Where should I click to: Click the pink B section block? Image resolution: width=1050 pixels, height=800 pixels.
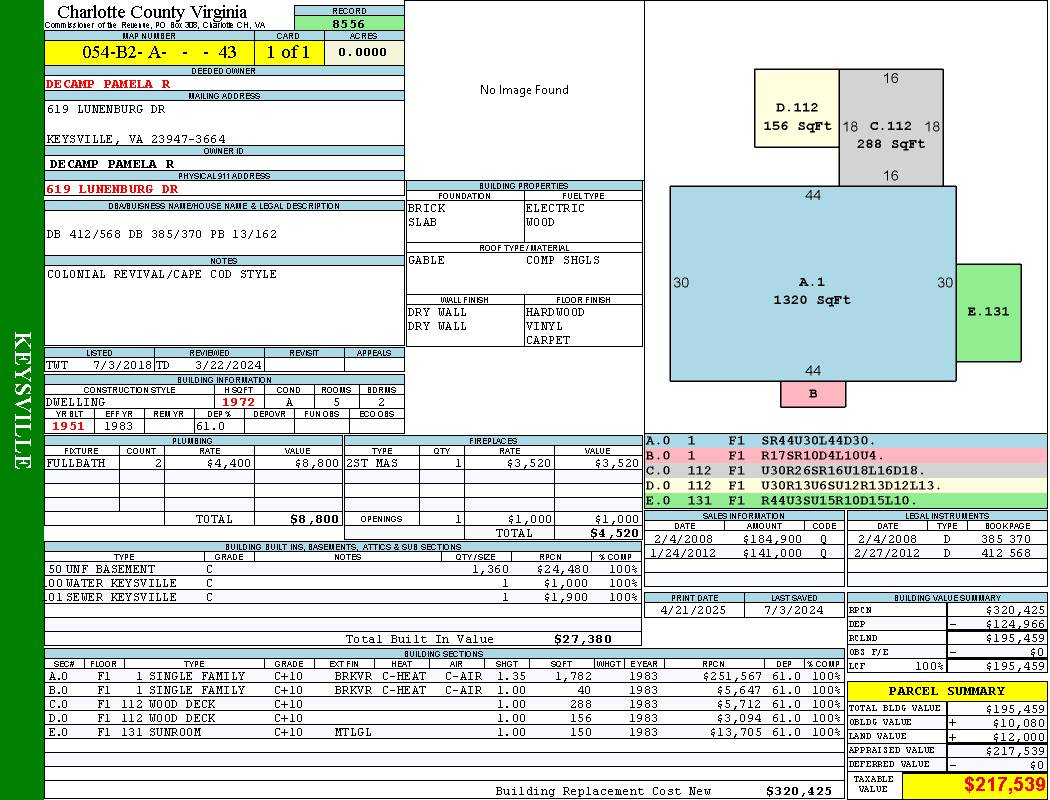click(813, 394)
